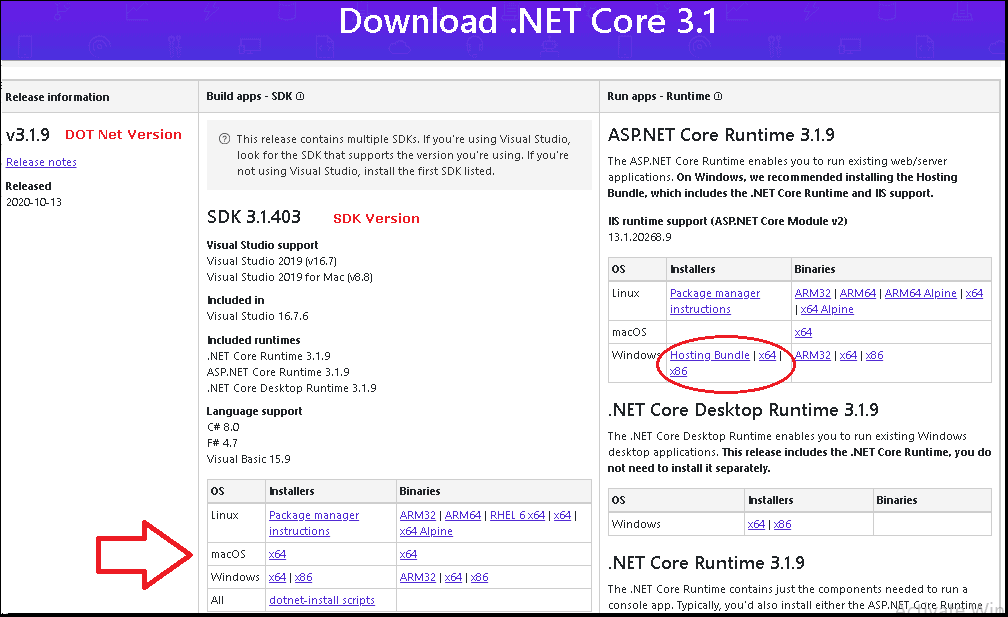Click the release date 2020-10-13

point(34,202)
